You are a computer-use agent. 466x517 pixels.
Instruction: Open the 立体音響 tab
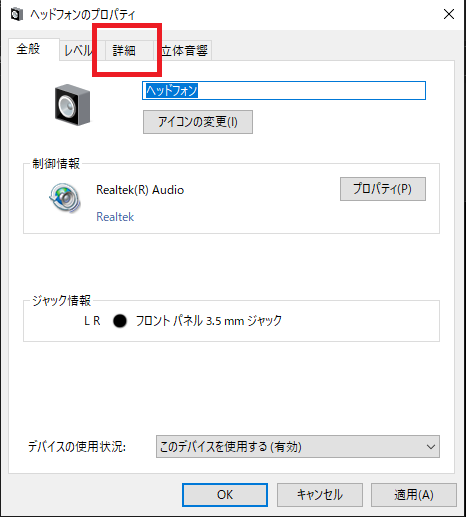click(x=184, y=51)
